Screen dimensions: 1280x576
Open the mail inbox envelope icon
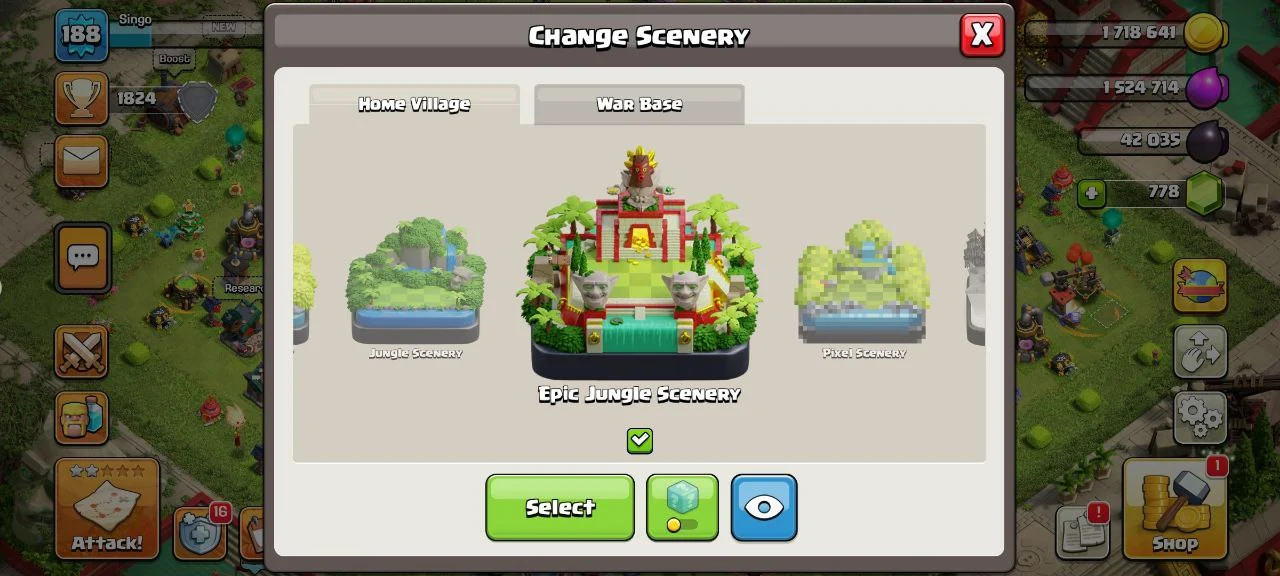click(81, 162)
